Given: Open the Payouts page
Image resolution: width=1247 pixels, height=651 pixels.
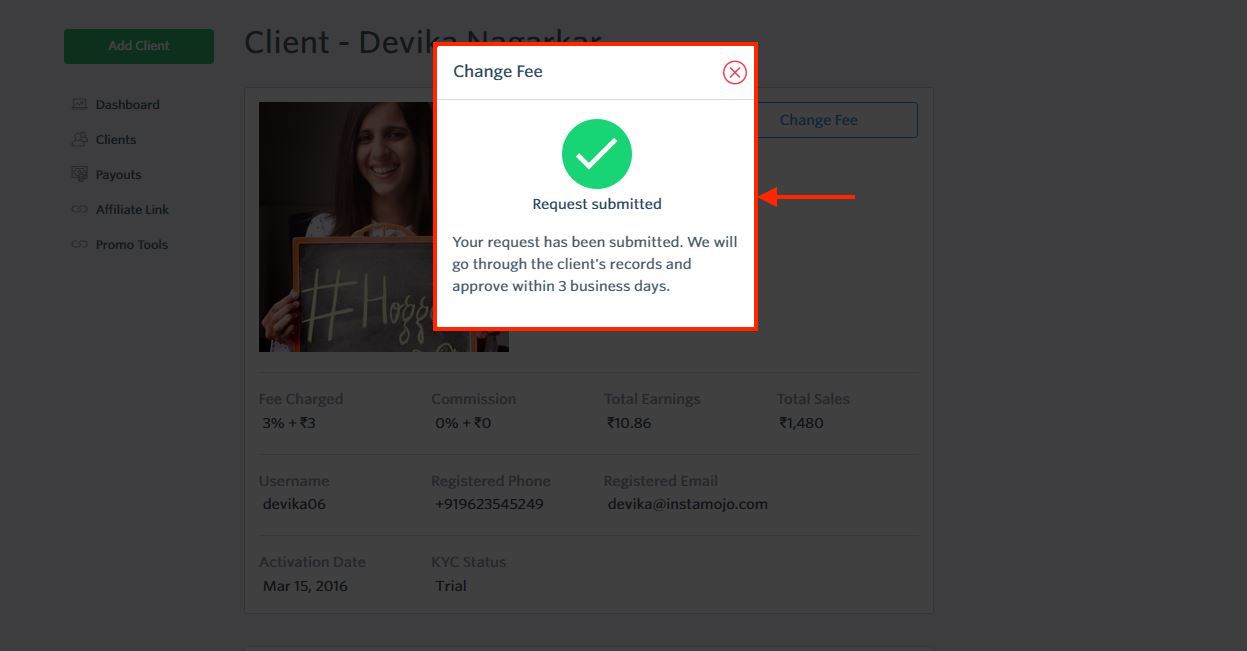Looking at the screenshot, I should 119,174.
